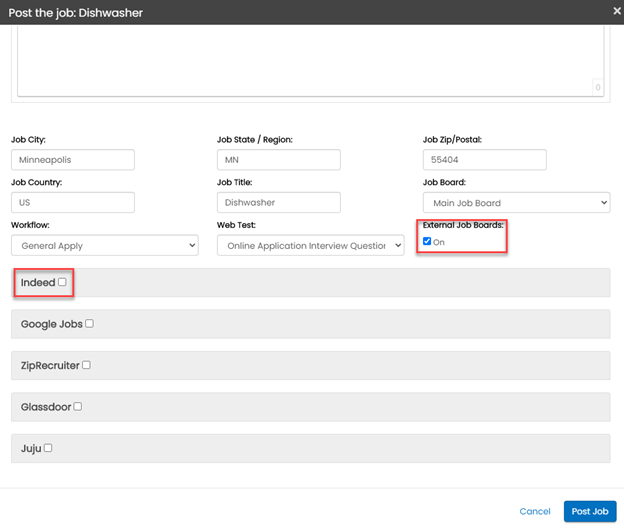Click the Cancel link
The width and height of the screenshot is (624, 528).
(x=535, y=511)
